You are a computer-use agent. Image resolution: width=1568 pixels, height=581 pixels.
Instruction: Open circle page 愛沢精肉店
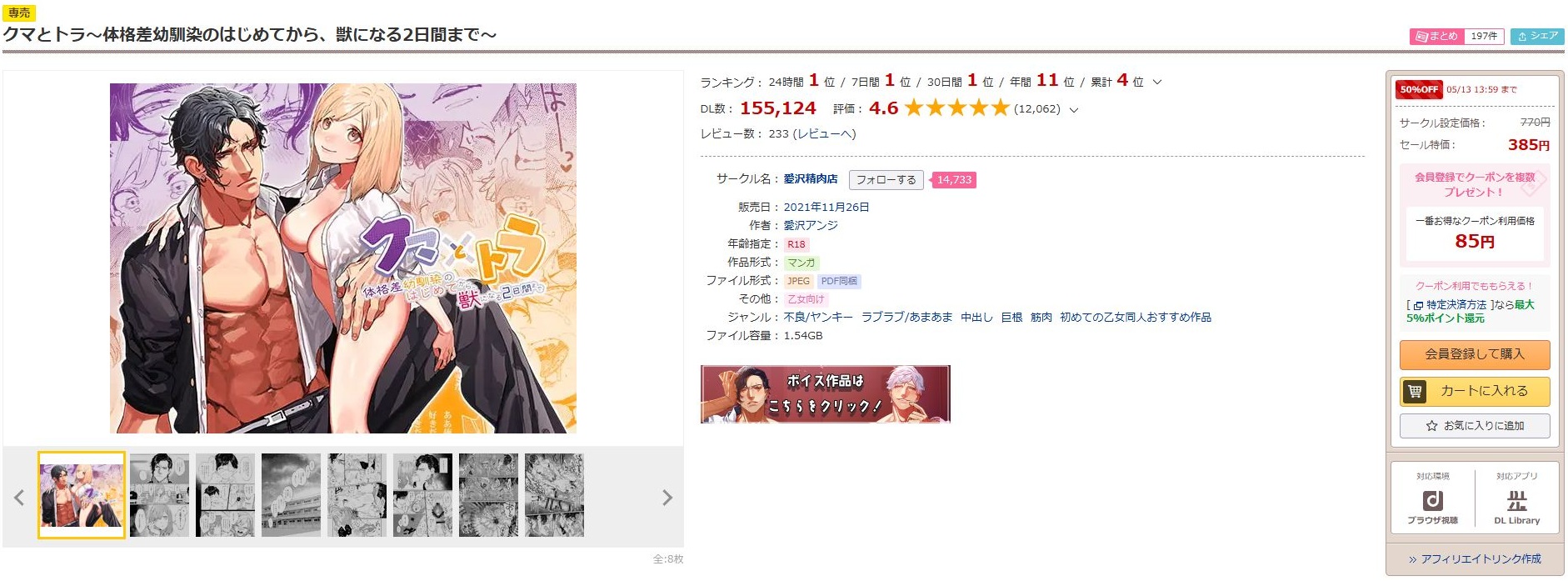tap(811, 179)
